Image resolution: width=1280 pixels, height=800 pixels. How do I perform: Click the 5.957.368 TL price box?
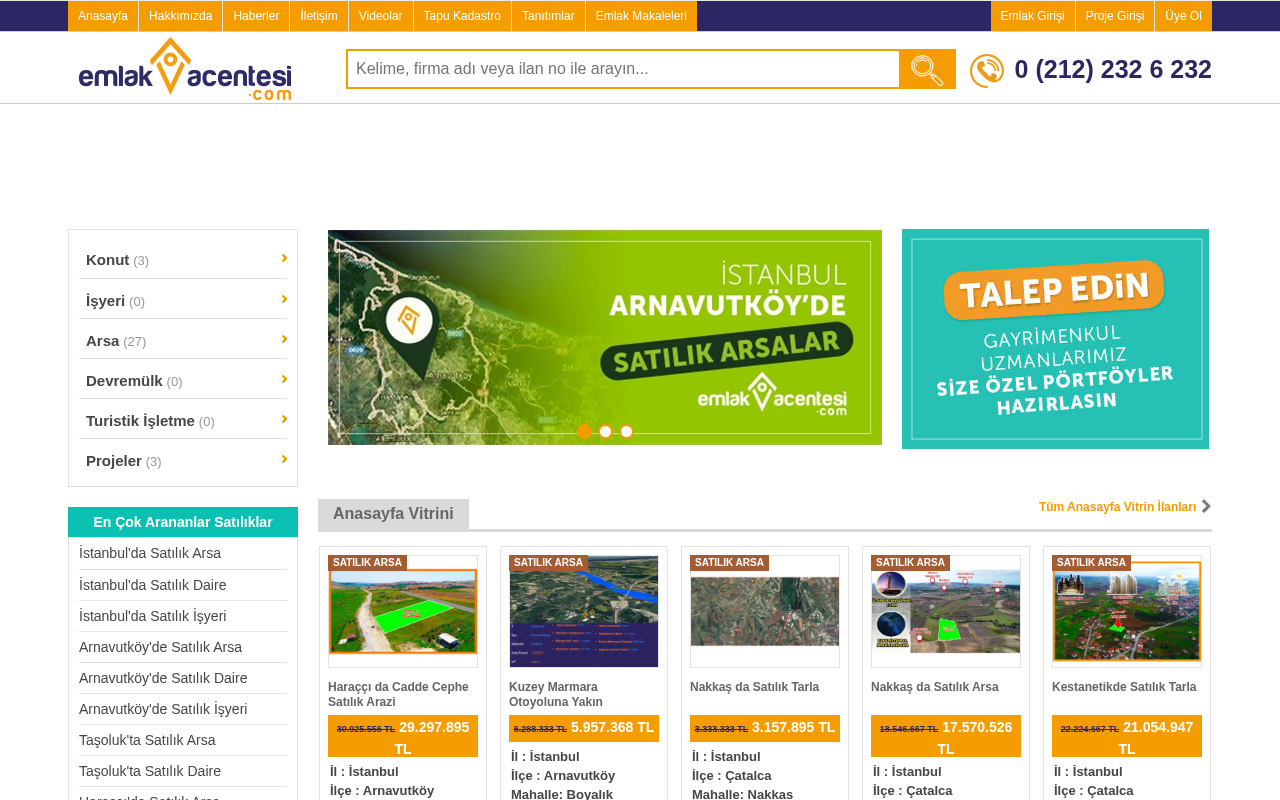click(584, 728)
